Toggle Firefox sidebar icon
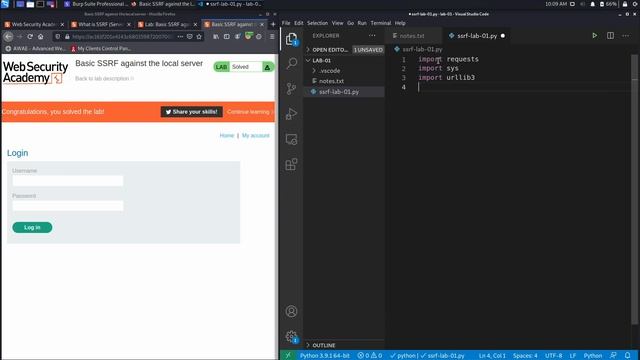Image resolution: width=640 pixels, height=360 pixels. pyautogui.click(x=227, y=36)
